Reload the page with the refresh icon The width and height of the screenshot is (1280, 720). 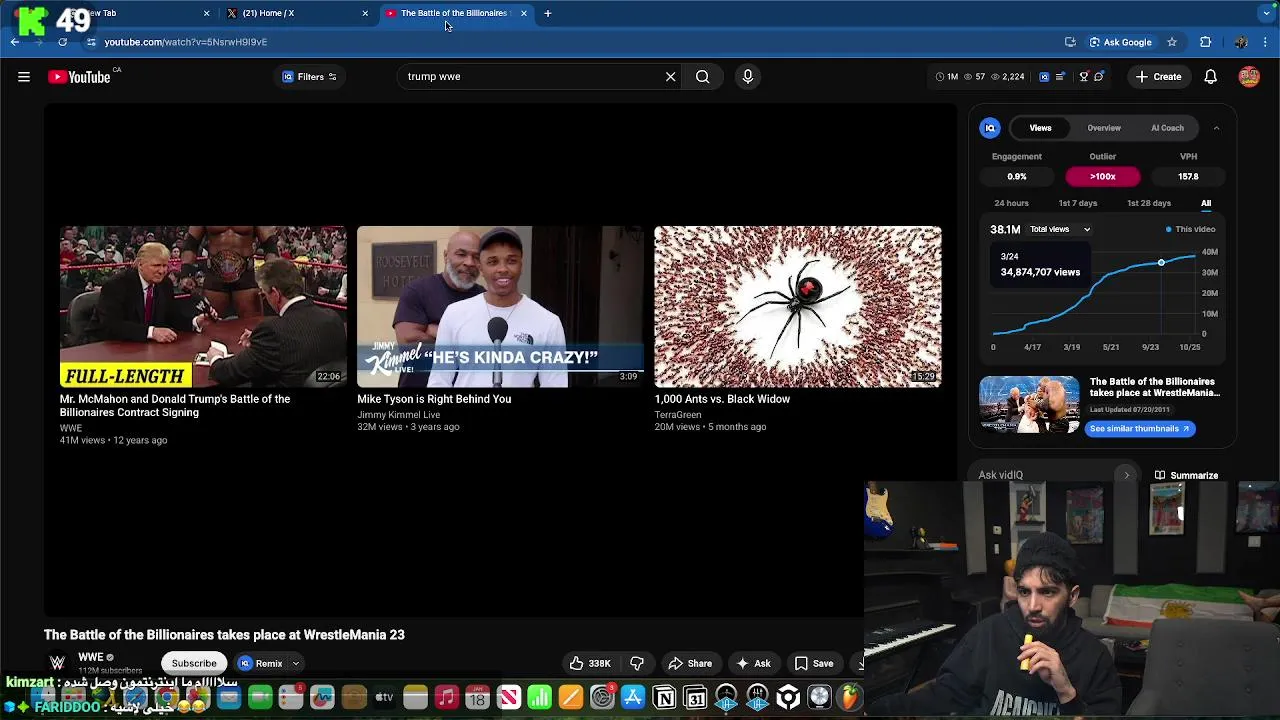coord(62,42)
